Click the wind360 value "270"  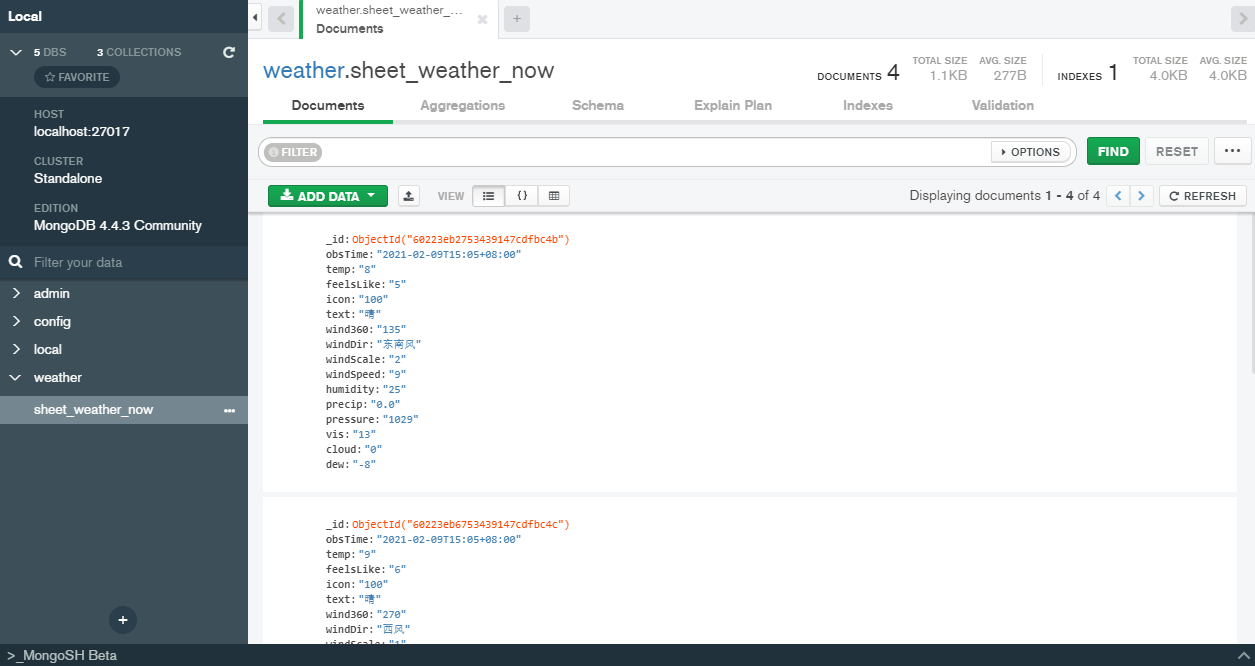[x=390, y=614]
